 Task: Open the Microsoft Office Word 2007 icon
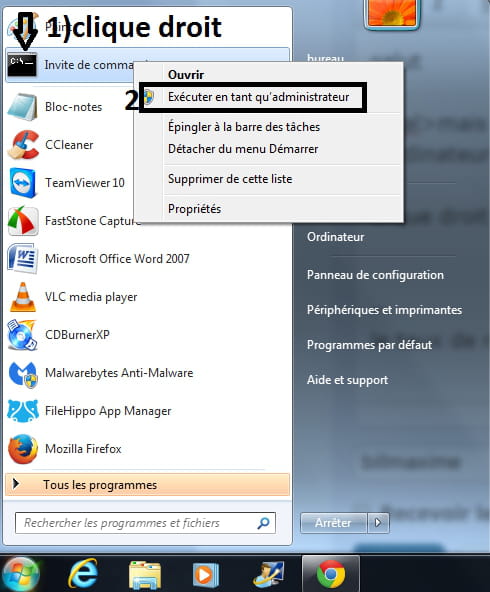coord(23,259)
